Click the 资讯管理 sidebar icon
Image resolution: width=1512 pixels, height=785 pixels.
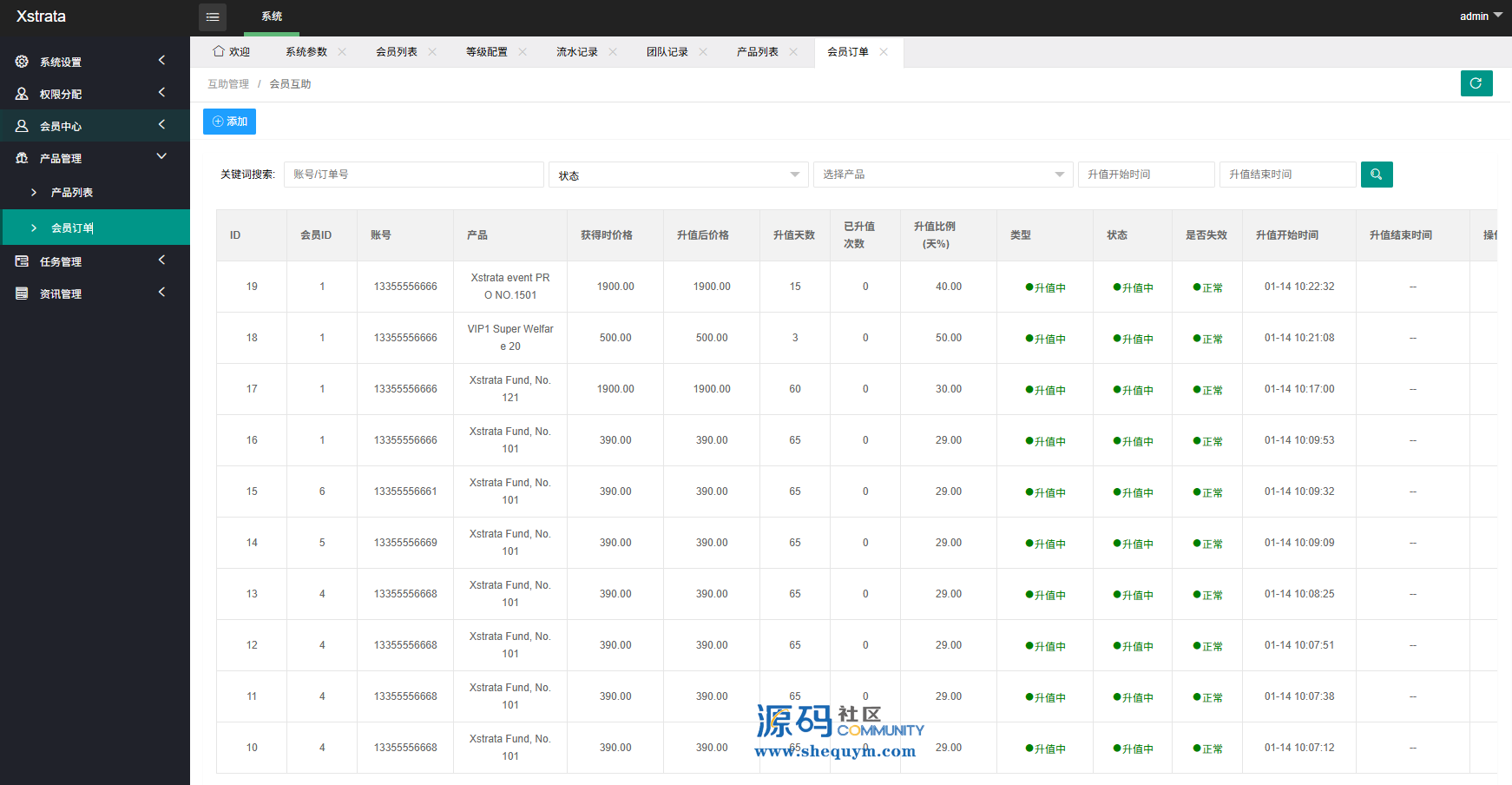pos(22,294)
